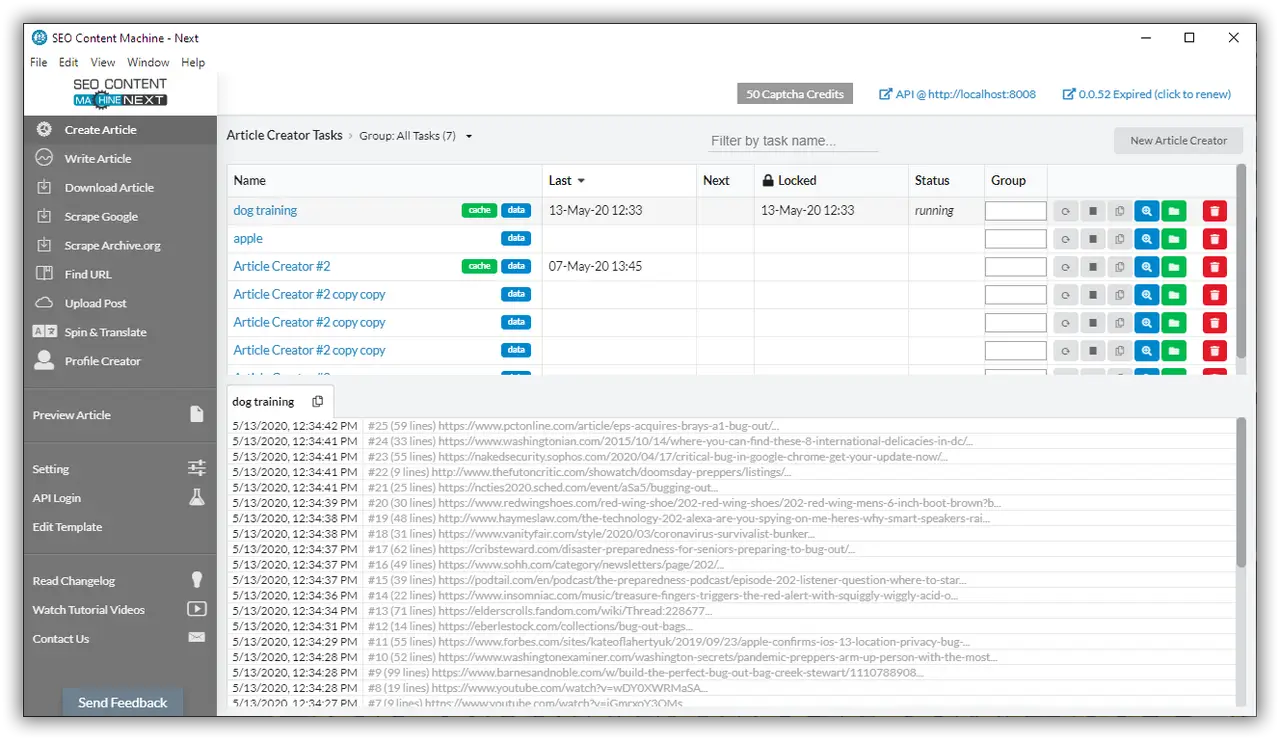Open the output folder for dog training task
This screenshot has height=740, width=1280.
click(x=1174, y=210)
